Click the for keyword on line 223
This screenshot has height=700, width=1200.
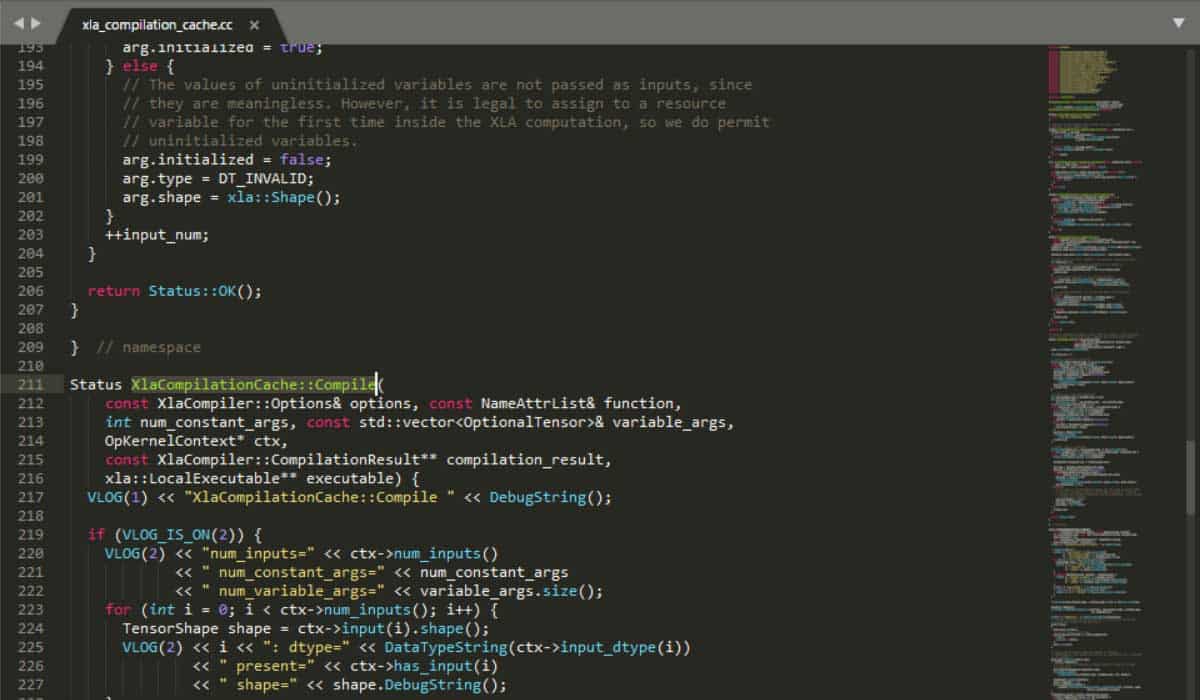118,609
